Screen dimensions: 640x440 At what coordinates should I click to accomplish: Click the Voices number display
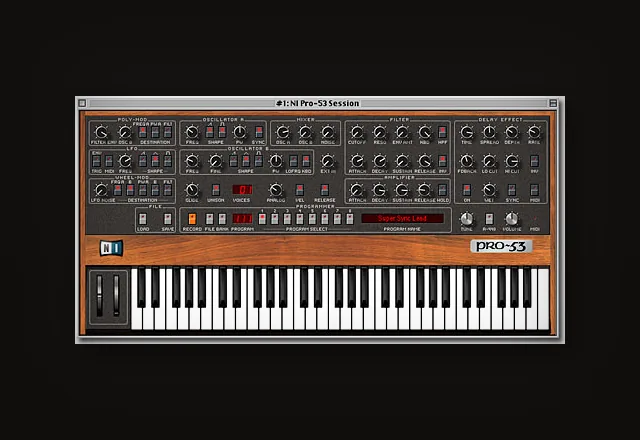click(242, 190)
